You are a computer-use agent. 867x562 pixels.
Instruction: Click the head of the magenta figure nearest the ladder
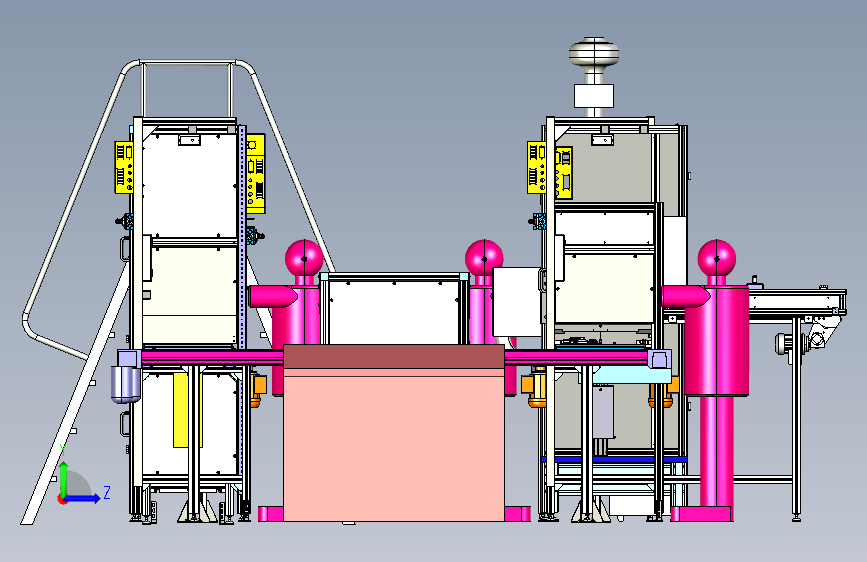(304, 258)
